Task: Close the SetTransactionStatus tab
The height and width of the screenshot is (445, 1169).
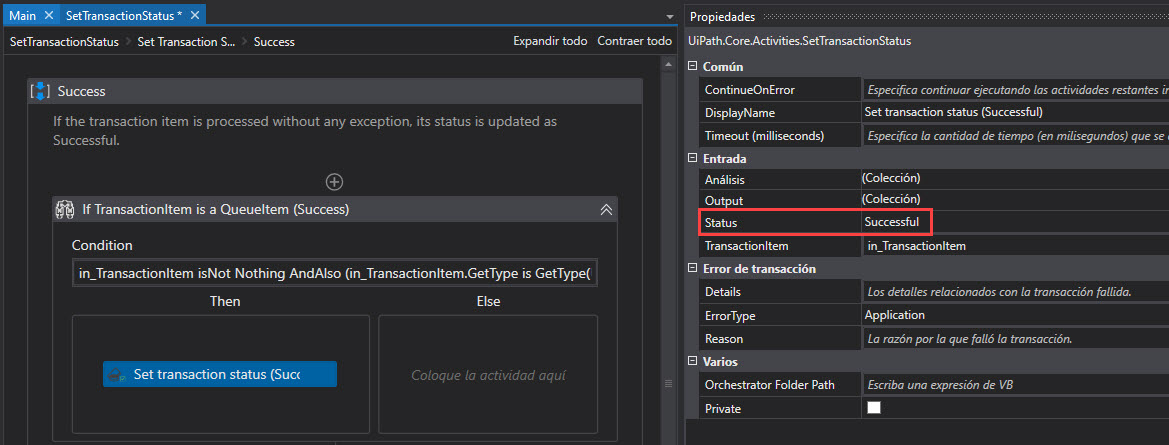Action: pyautogui.click(x=195, y=15)
